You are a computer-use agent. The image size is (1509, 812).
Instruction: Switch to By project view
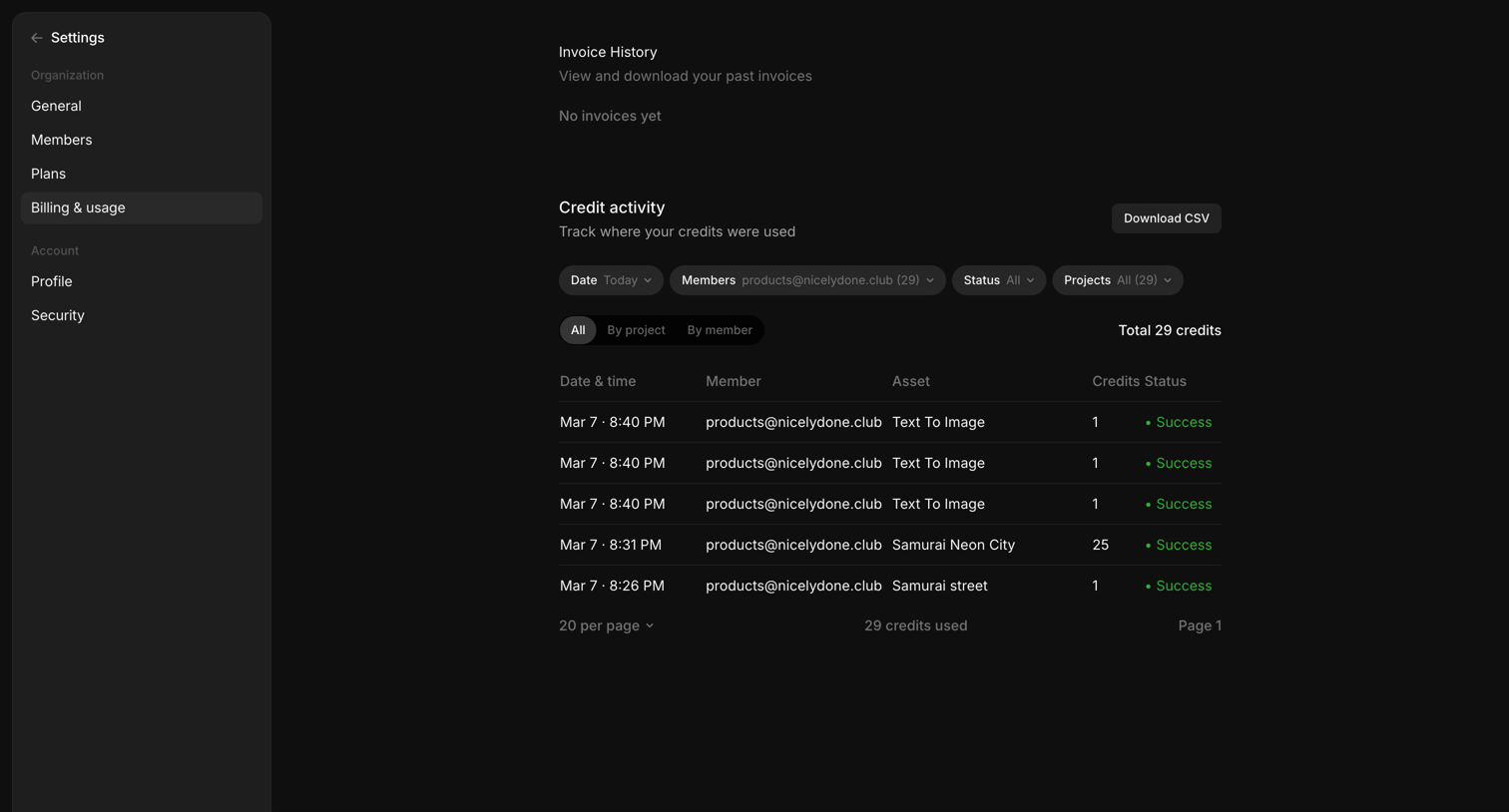click(636, 330)
